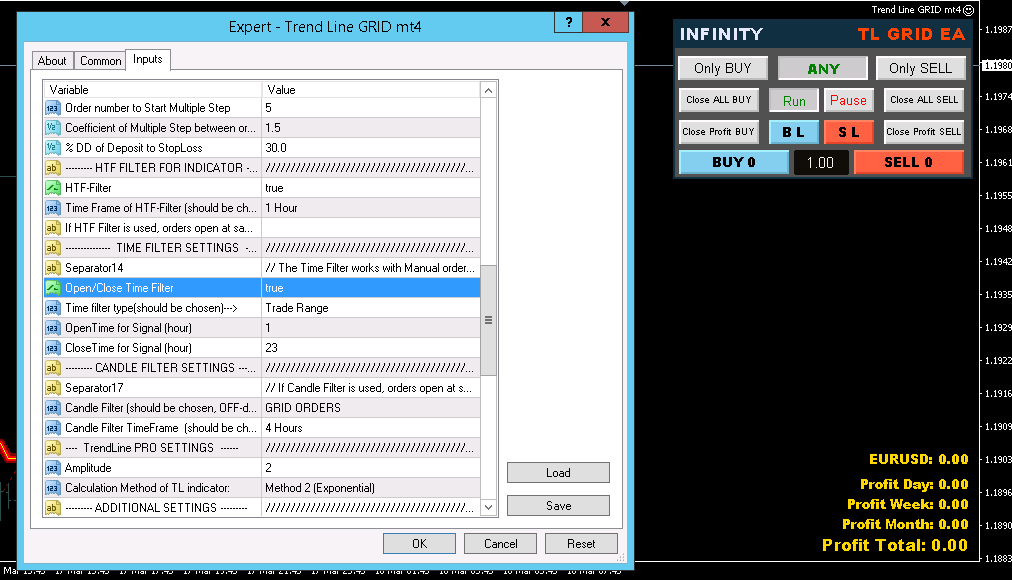The image size is (1012, 580).
Task: Toggle the Only BUY mode on the EA panel
Action: [723, 68]
